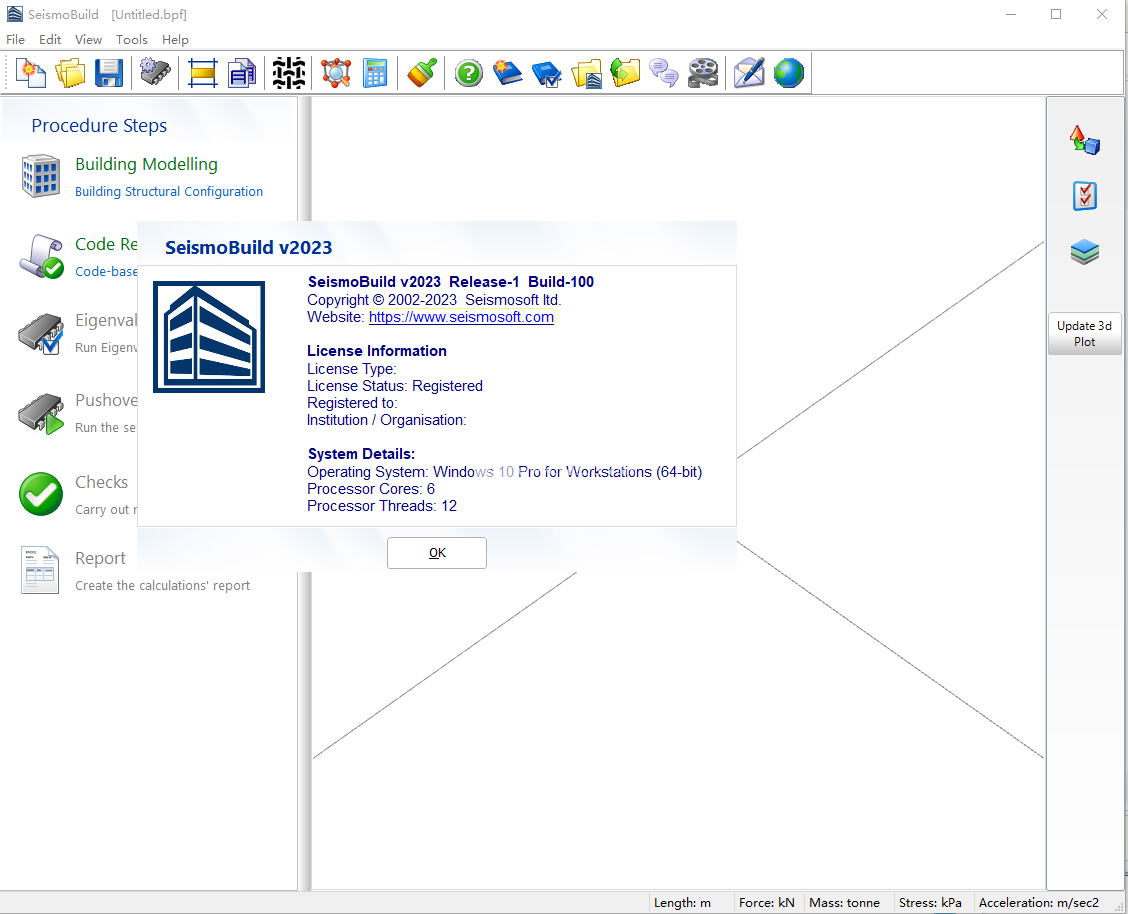
Task: Click the stacked layers icon in right panel
Action: tap(1084, 252)
